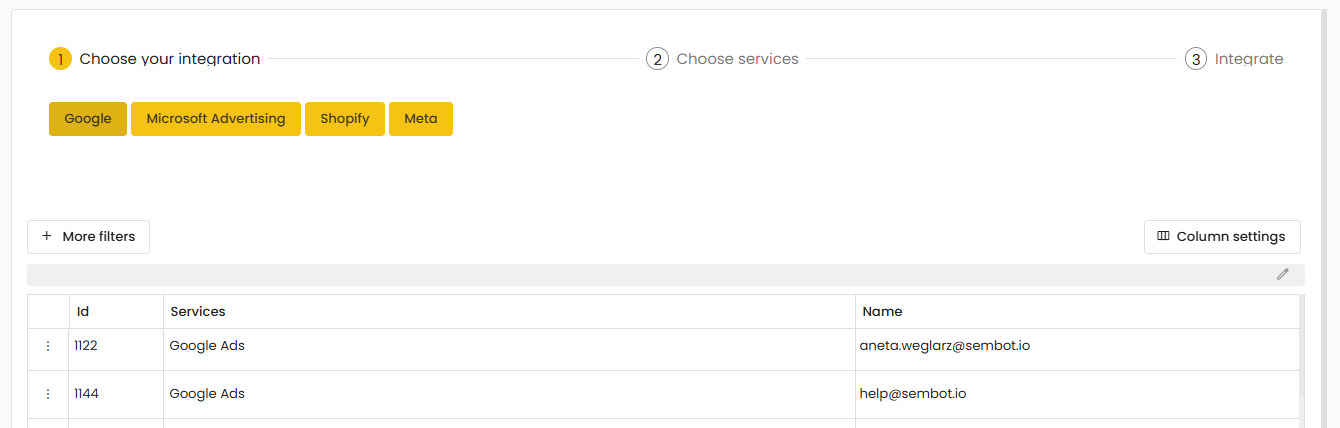Click the step 3 number circle
This screenshot has height=428, width=1340.
tap(1196, 59)
